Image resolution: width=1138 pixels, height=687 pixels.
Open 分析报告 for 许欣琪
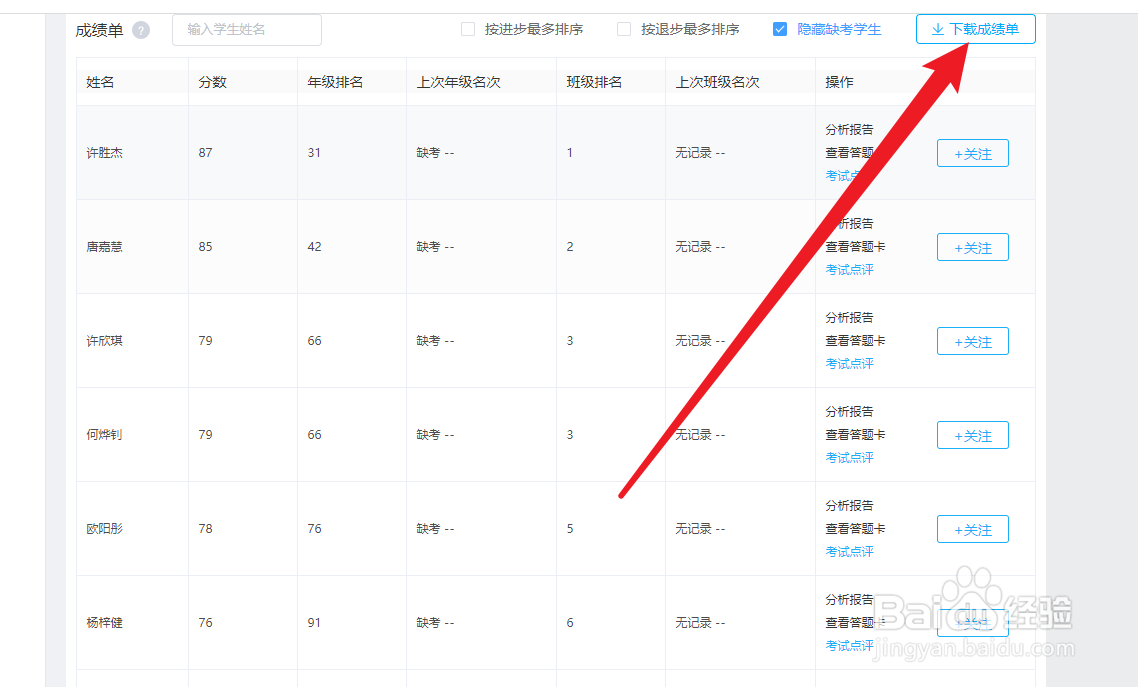click(x=849, y=318)
